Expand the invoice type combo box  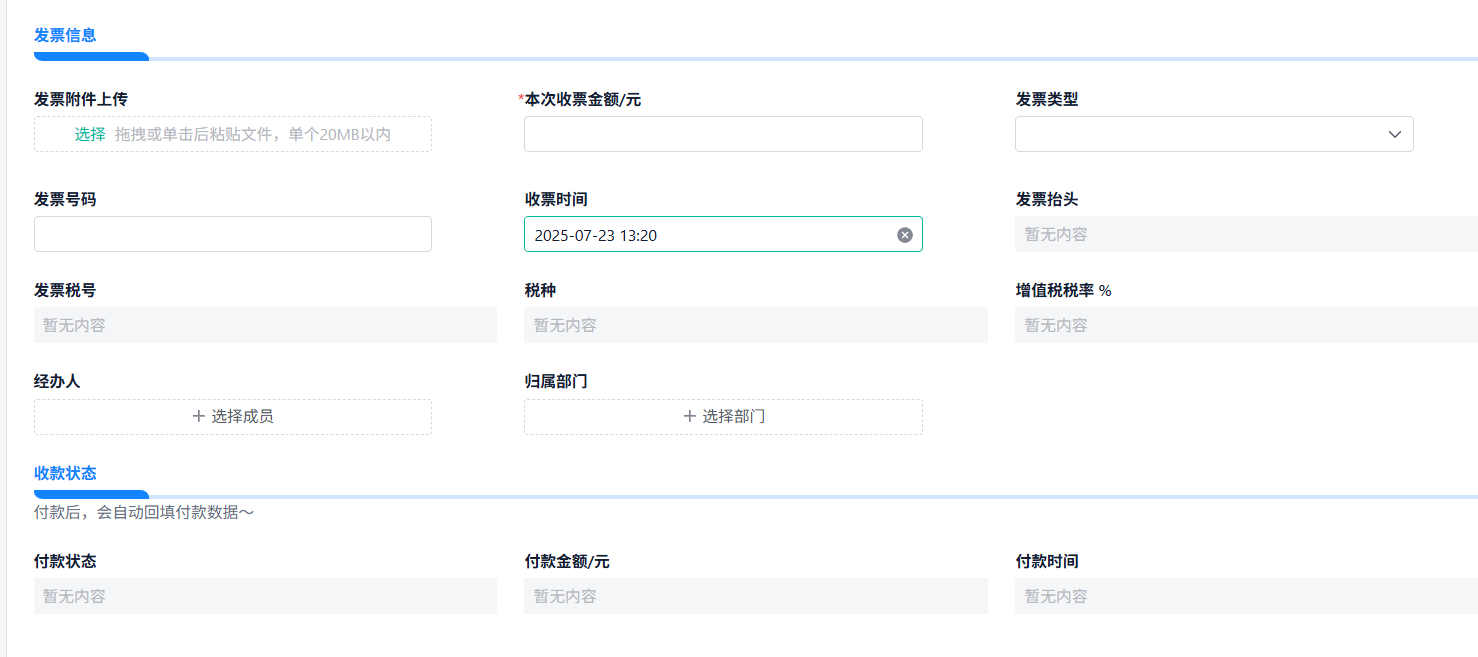[x=1214, y=134]
